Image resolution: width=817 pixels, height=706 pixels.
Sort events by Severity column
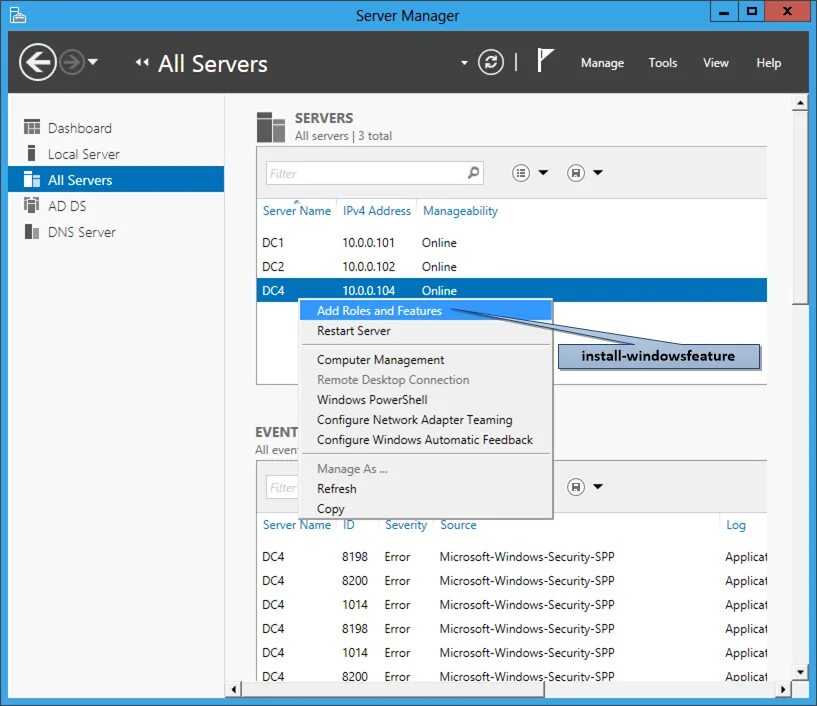[406, 525]
